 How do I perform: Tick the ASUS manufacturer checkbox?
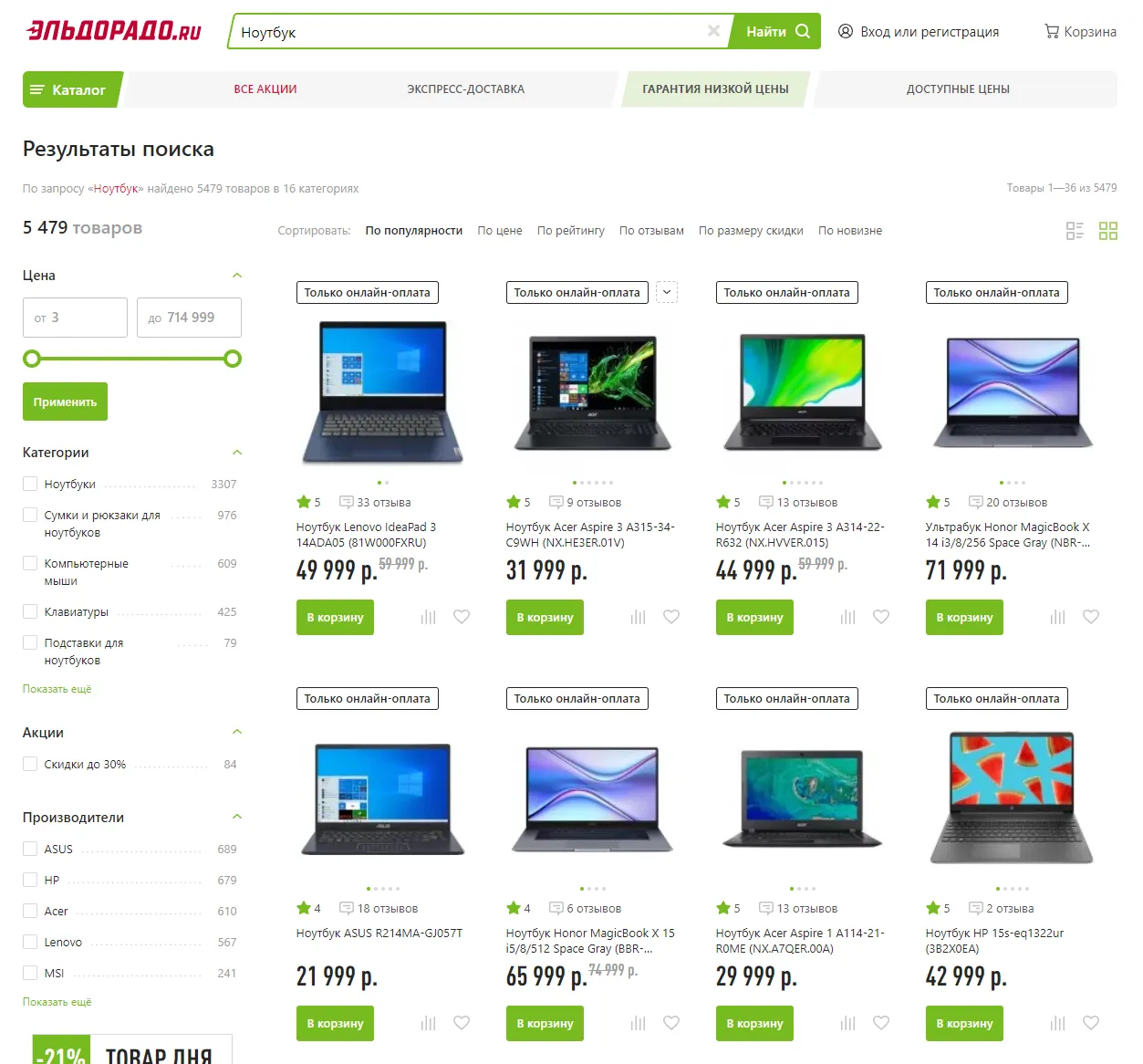[x=30, y=849]
